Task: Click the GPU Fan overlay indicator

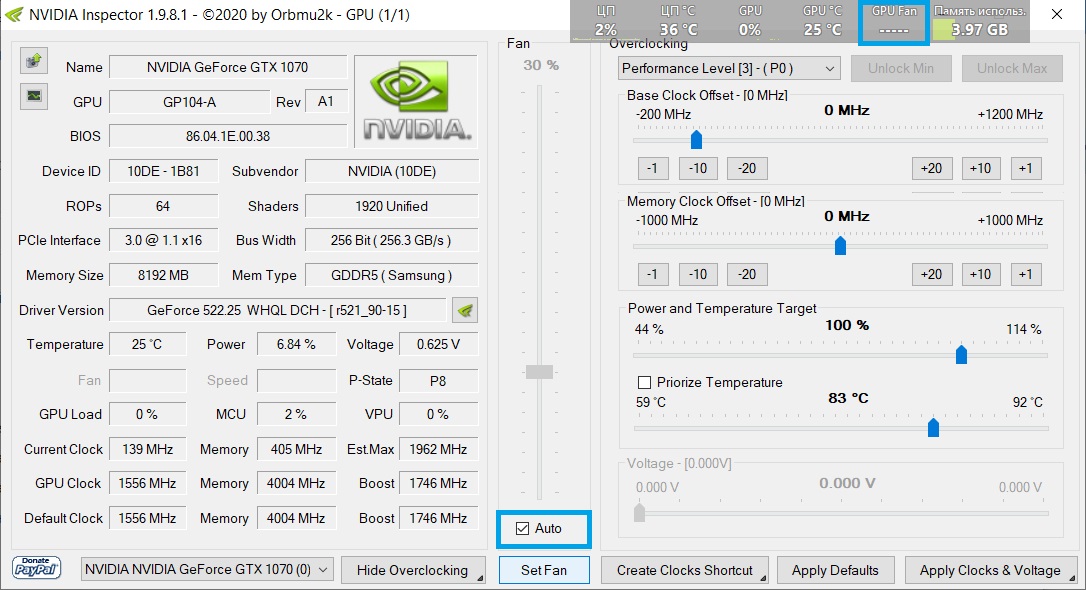Action: click(893, 21)
